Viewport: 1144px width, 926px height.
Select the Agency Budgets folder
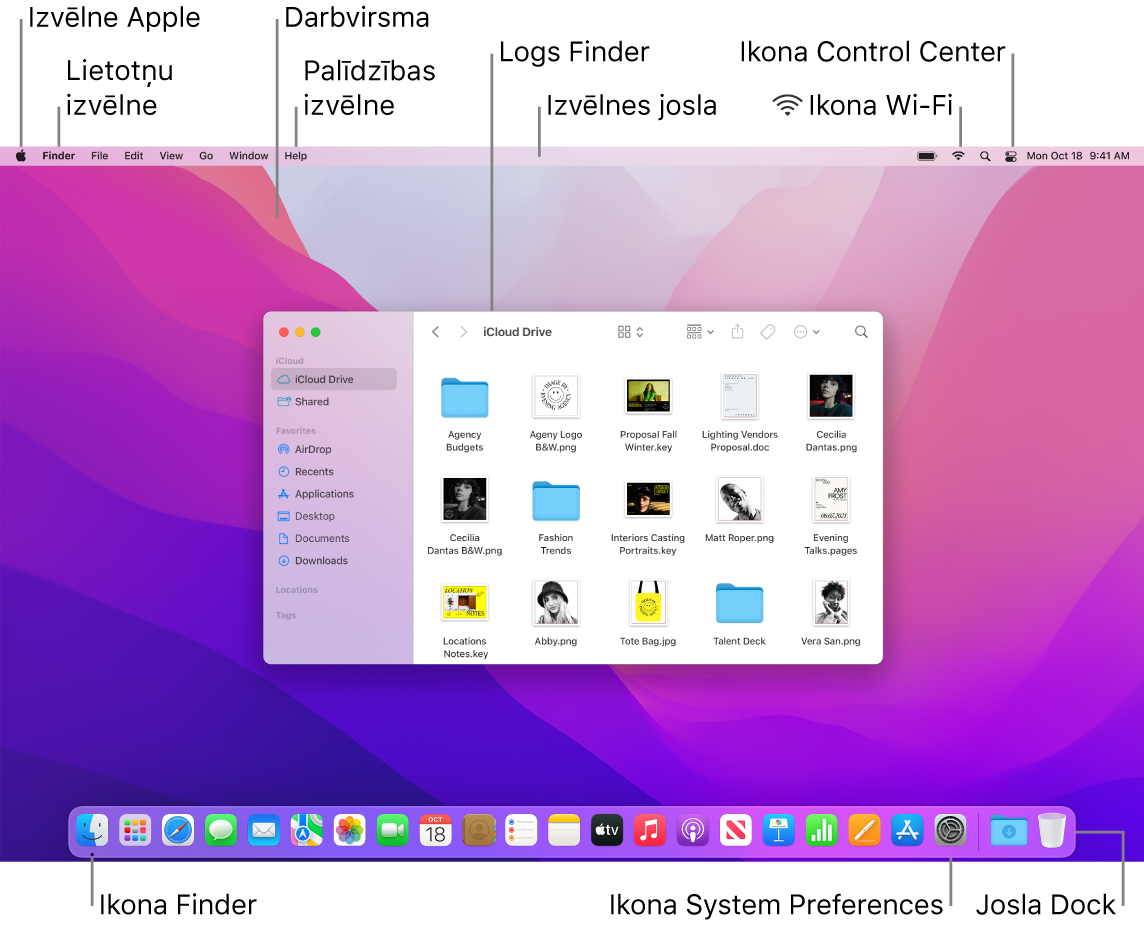(465, 414)
